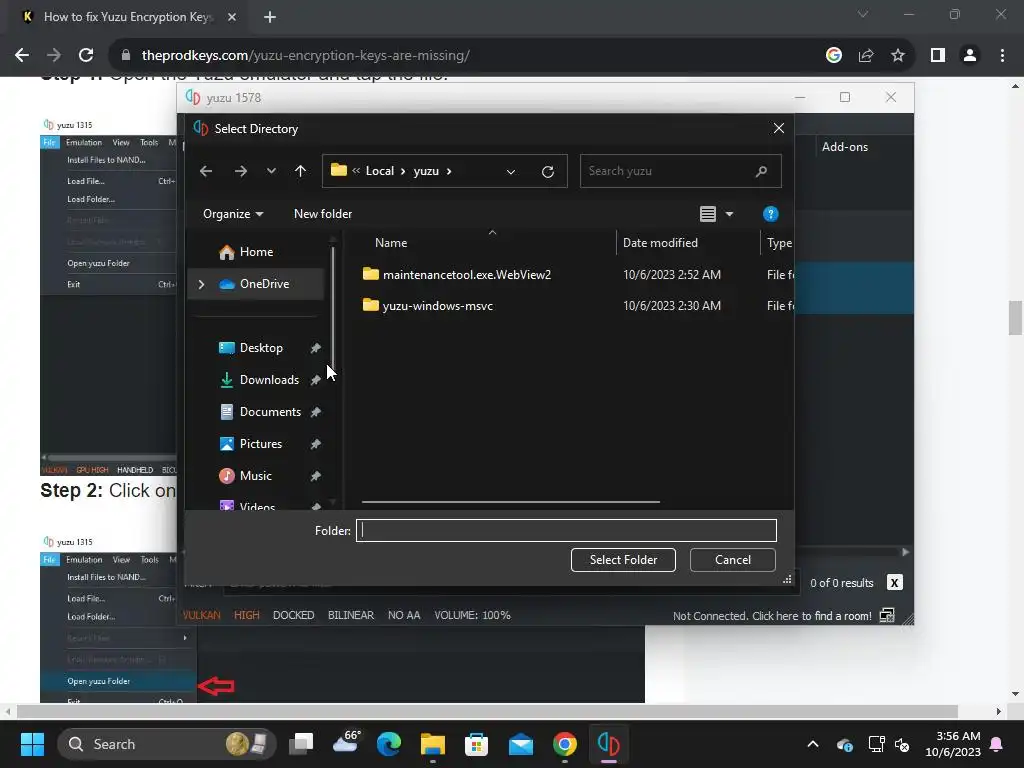Expand the OneDrive tree node

click(201, 284)
